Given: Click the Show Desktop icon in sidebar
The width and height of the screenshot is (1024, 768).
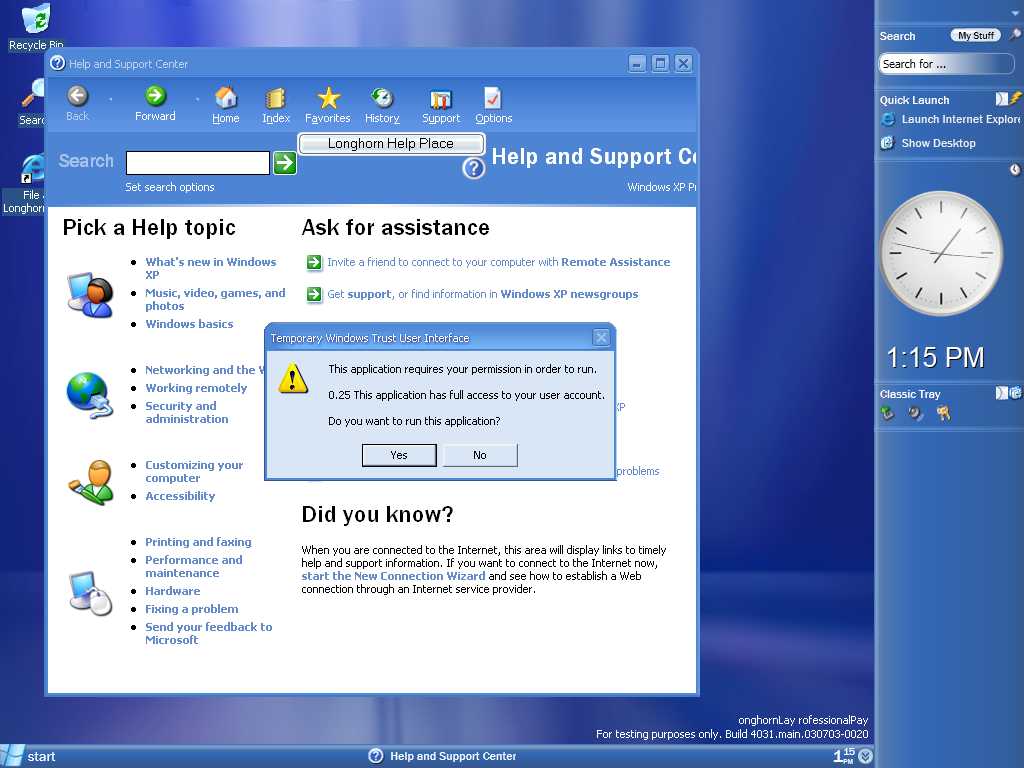Looking at the screenshot, I should pyautogui.click(x=888, y=143).
